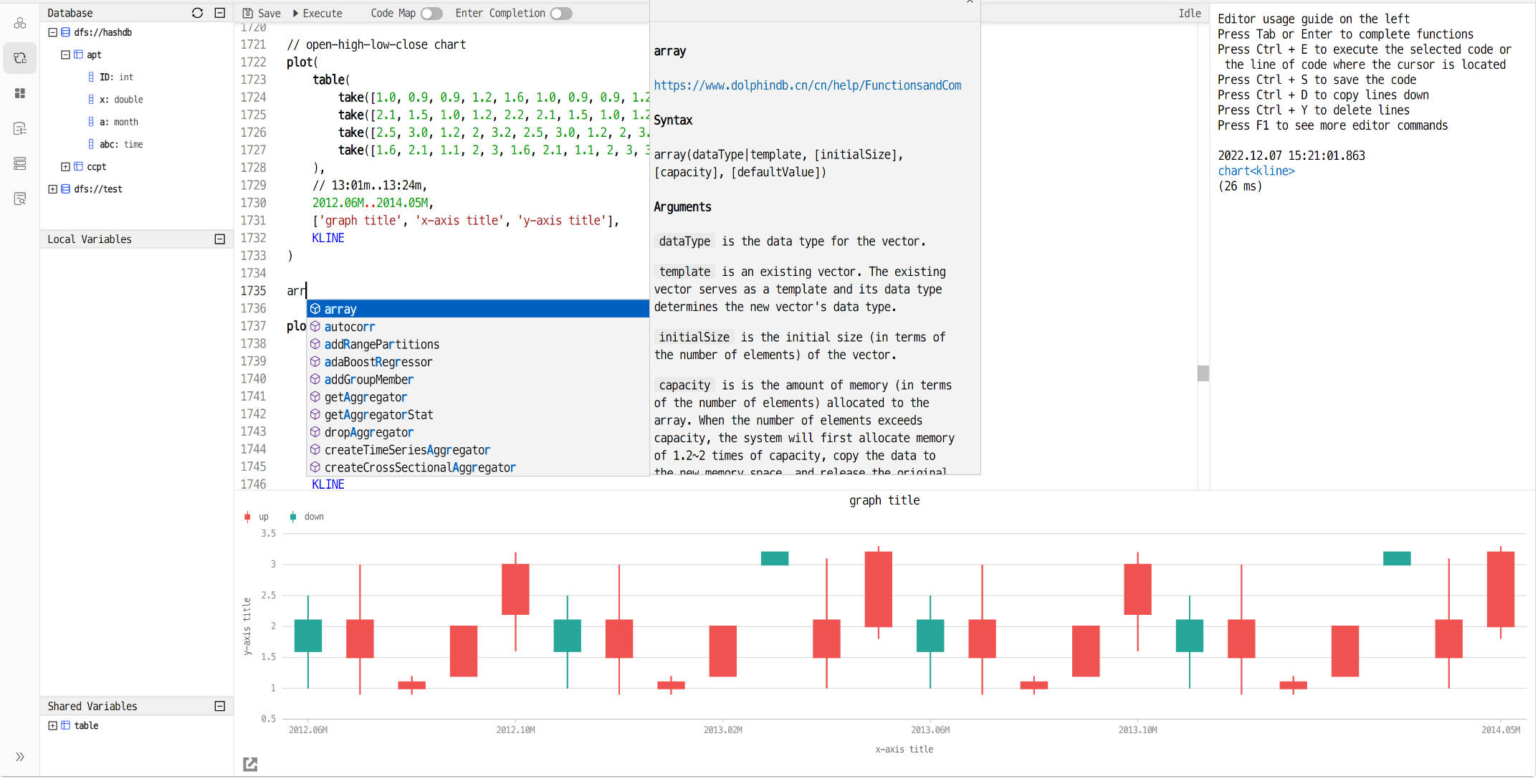Choose addRangePartitions suggestion

coord(478,344)
